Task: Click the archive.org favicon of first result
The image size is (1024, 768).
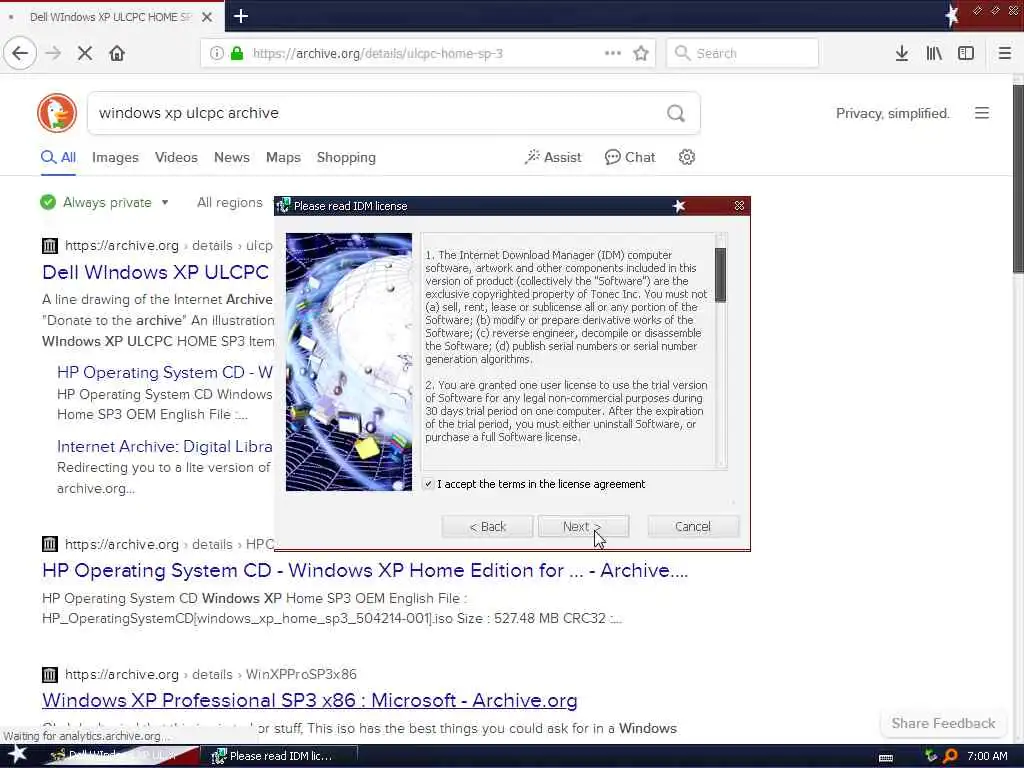Action: [x=50, y=246]
